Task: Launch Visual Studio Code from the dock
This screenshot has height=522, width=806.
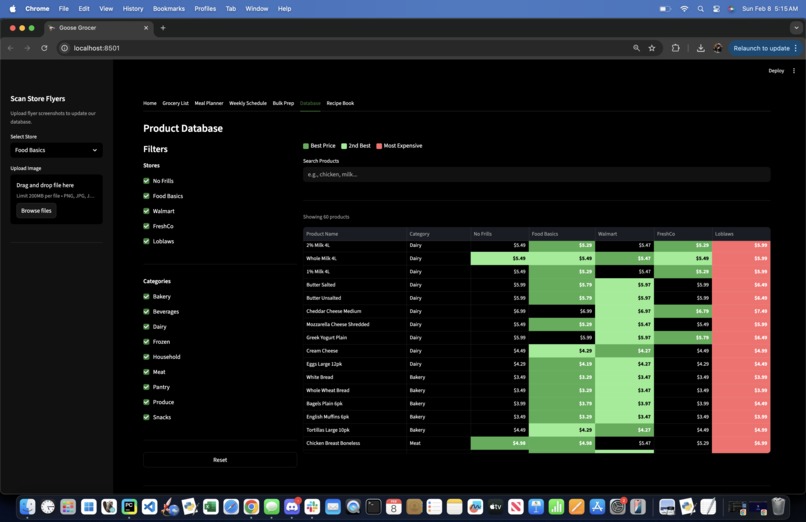Action: coord(150,507)
